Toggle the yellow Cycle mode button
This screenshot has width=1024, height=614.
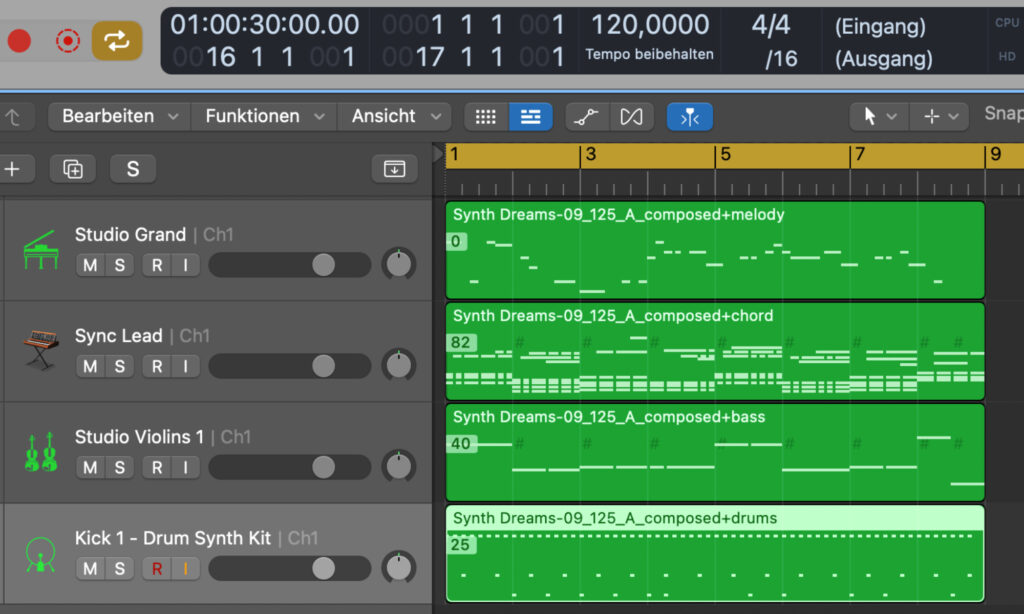[117, 40]
